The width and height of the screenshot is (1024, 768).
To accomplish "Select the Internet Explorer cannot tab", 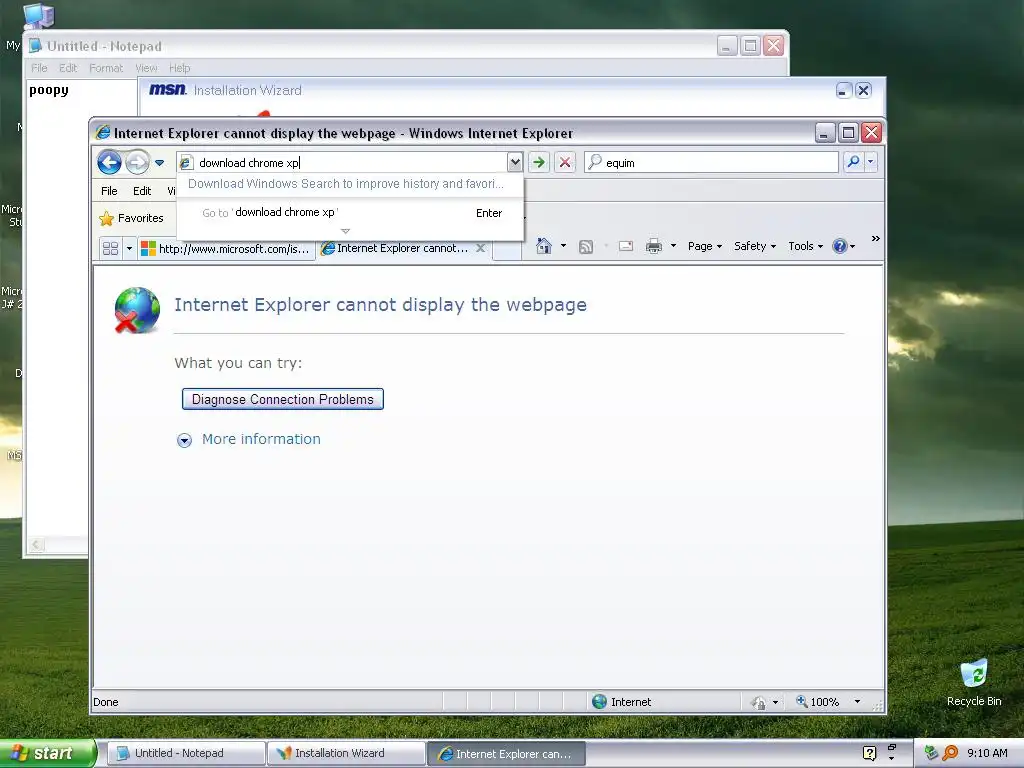I will [x=395, y=248].
